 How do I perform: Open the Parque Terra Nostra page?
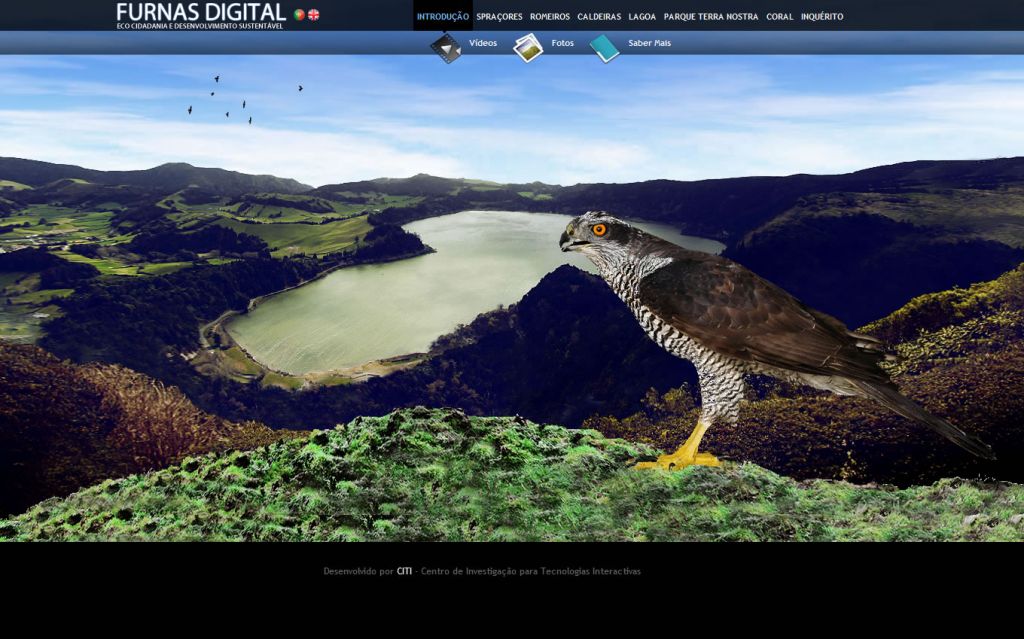click(x=711, y=17)
